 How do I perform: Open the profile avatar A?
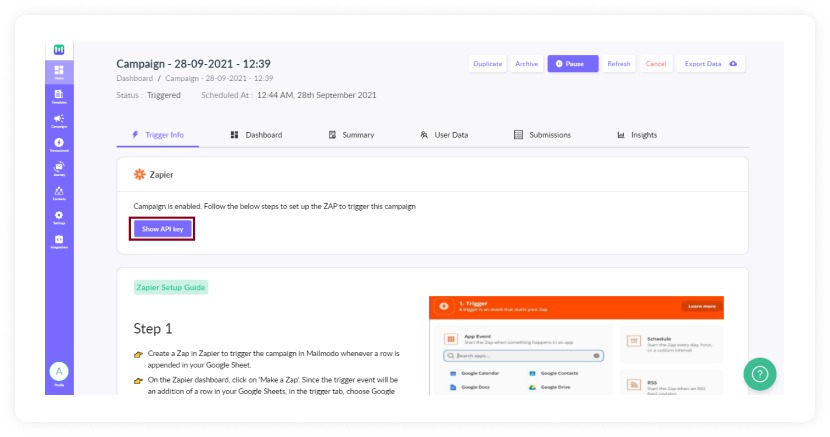pyautogui.click(x=59, y=371)
